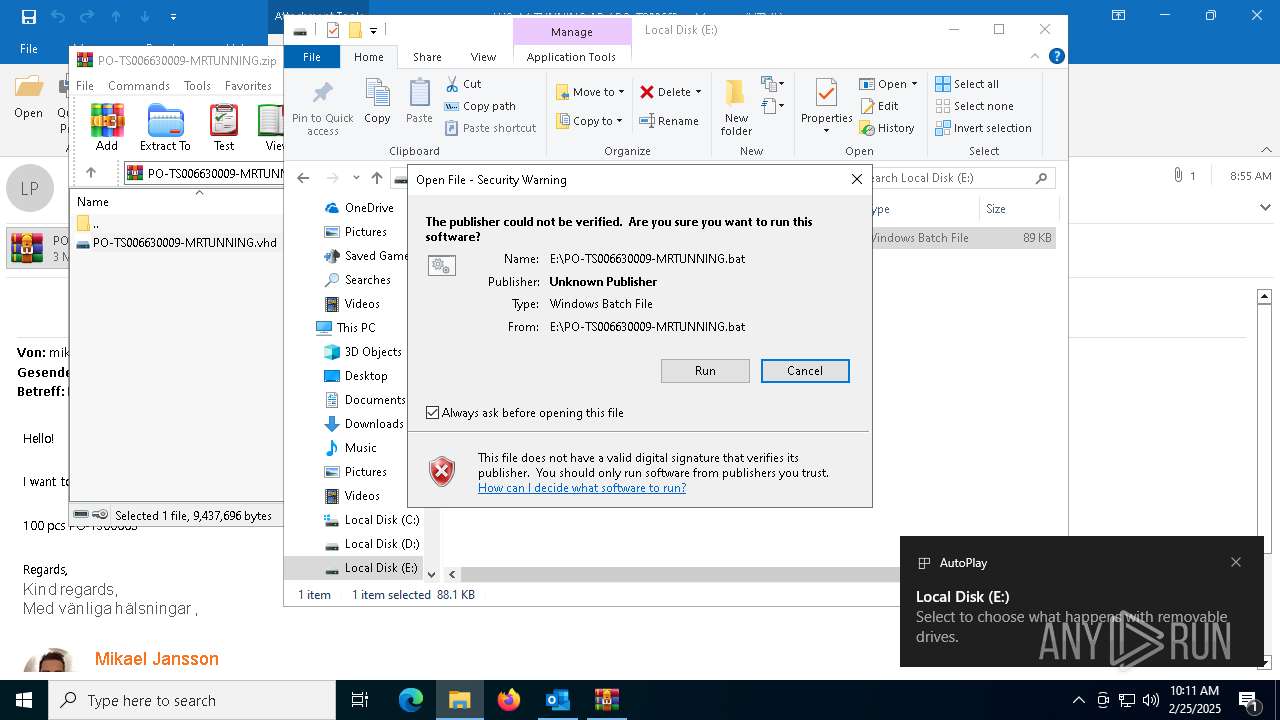Click Rename in the Organize group
The image size is (1280, 720).
click(669, 121)
